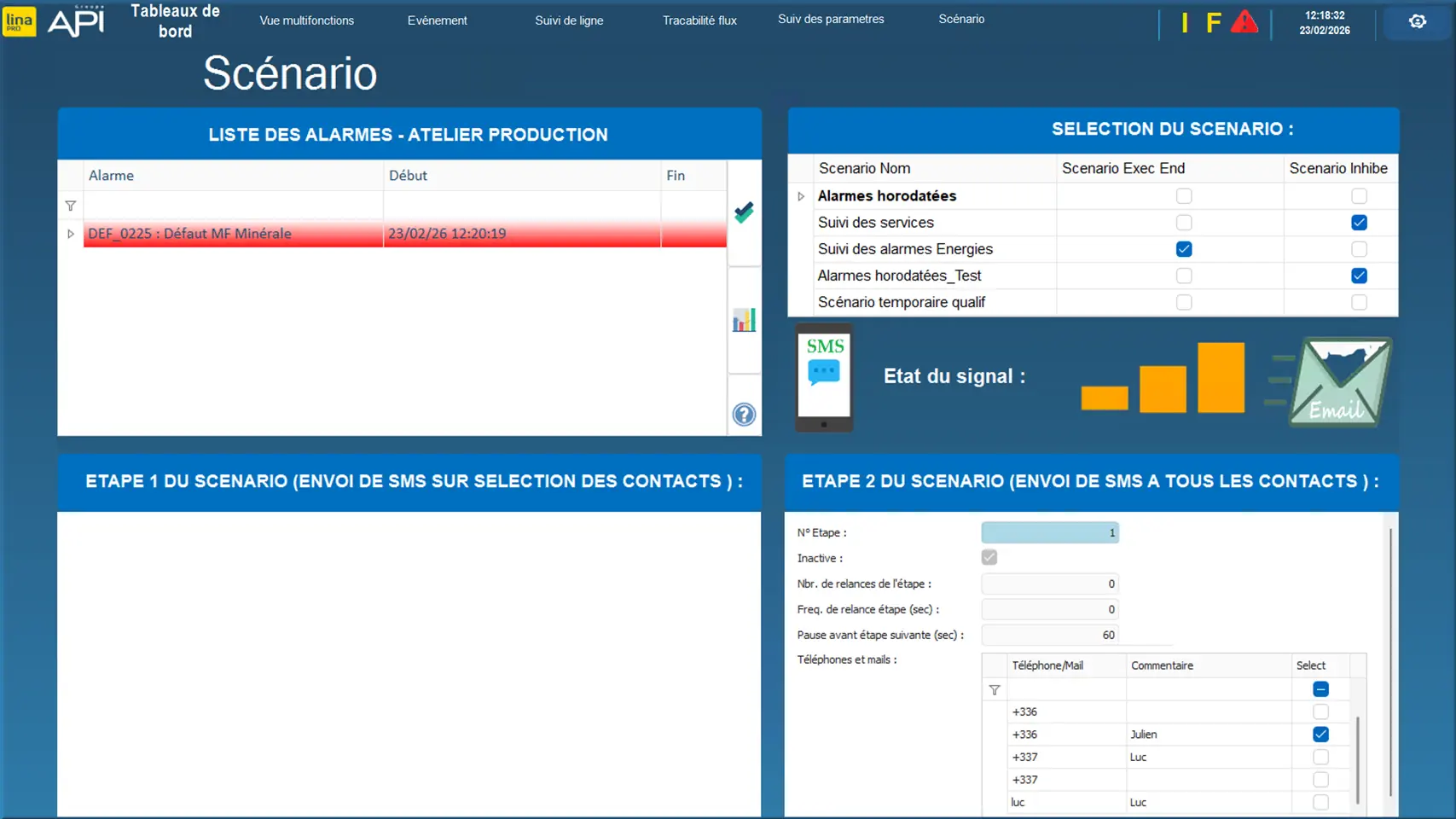Viewport: 1456px width, 819px height.
Task: Open the Suivi de ligne menu
Action: (x=569, y=20)
